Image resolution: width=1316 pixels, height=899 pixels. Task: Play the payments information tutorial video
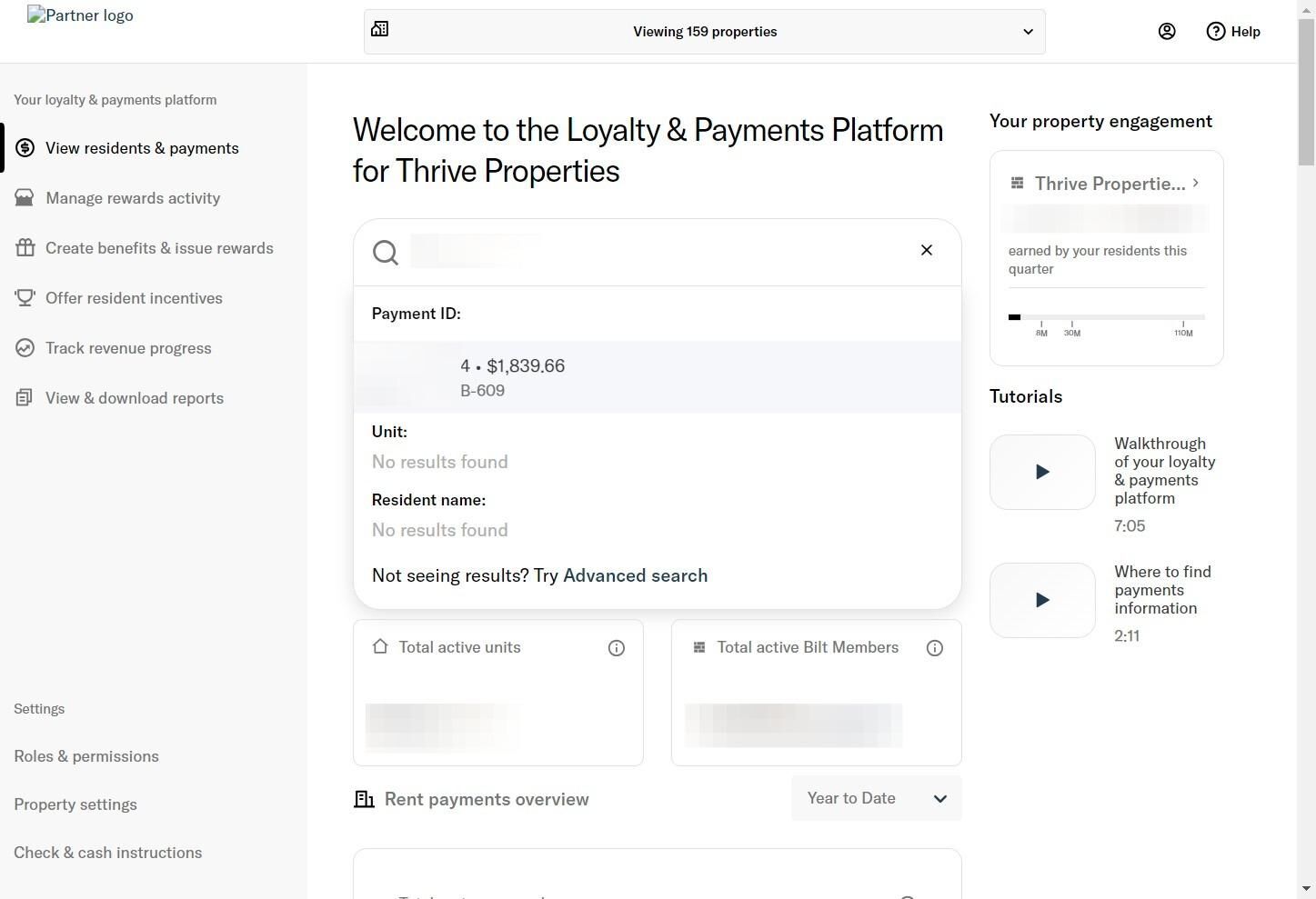point(1042,600)
